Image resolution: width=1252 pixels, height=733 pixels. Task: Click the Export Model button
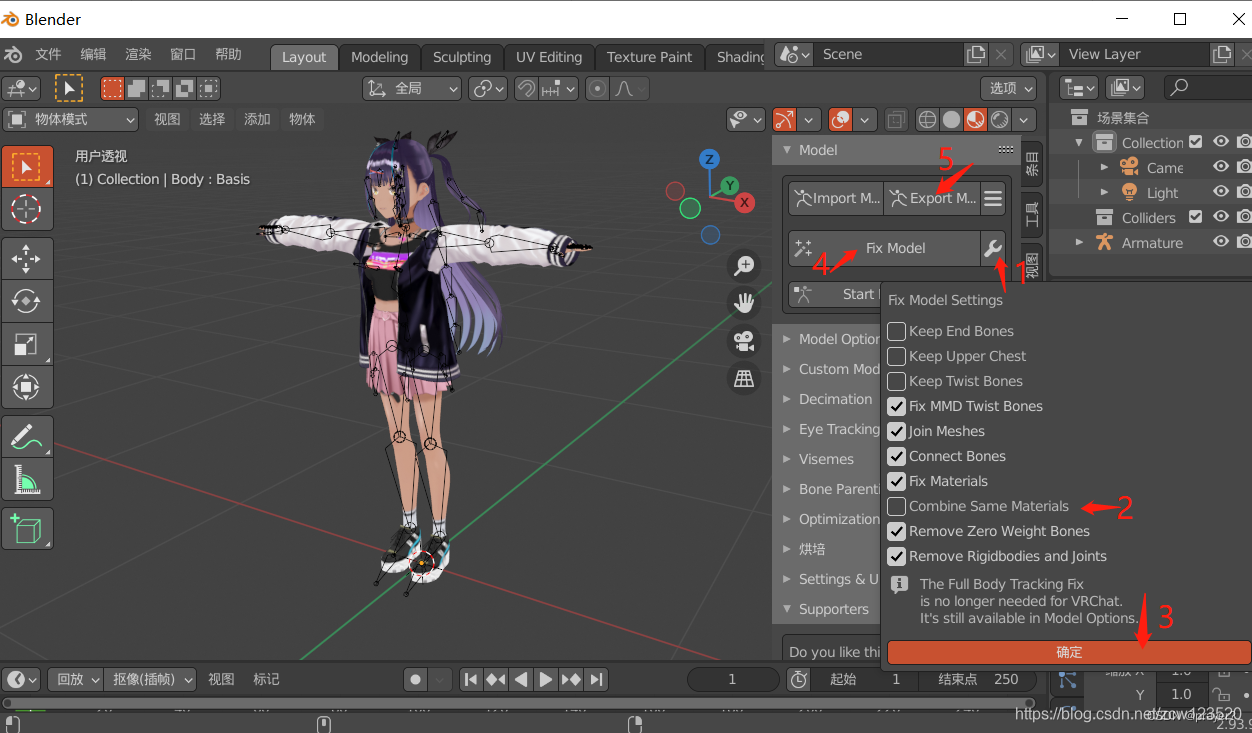coord(932,198)
